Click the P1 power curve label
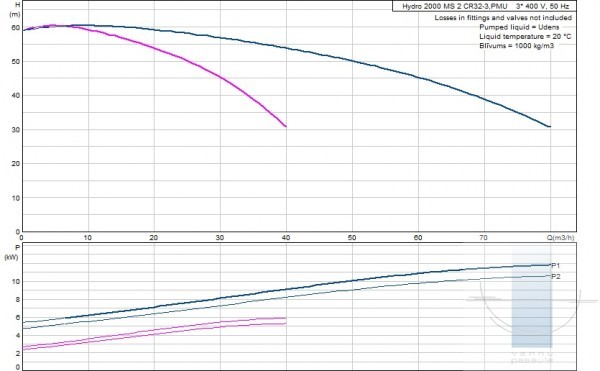The height and width of the screenshot is (371, 600). click(556, 265)
